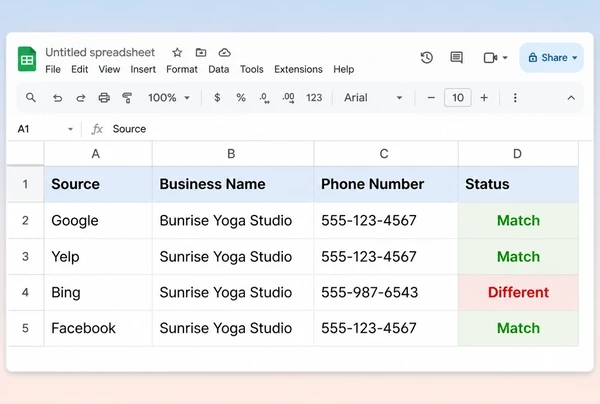Select row 4 header
Image resolution: width=600 pixels, height=404 pixels.
25,292
